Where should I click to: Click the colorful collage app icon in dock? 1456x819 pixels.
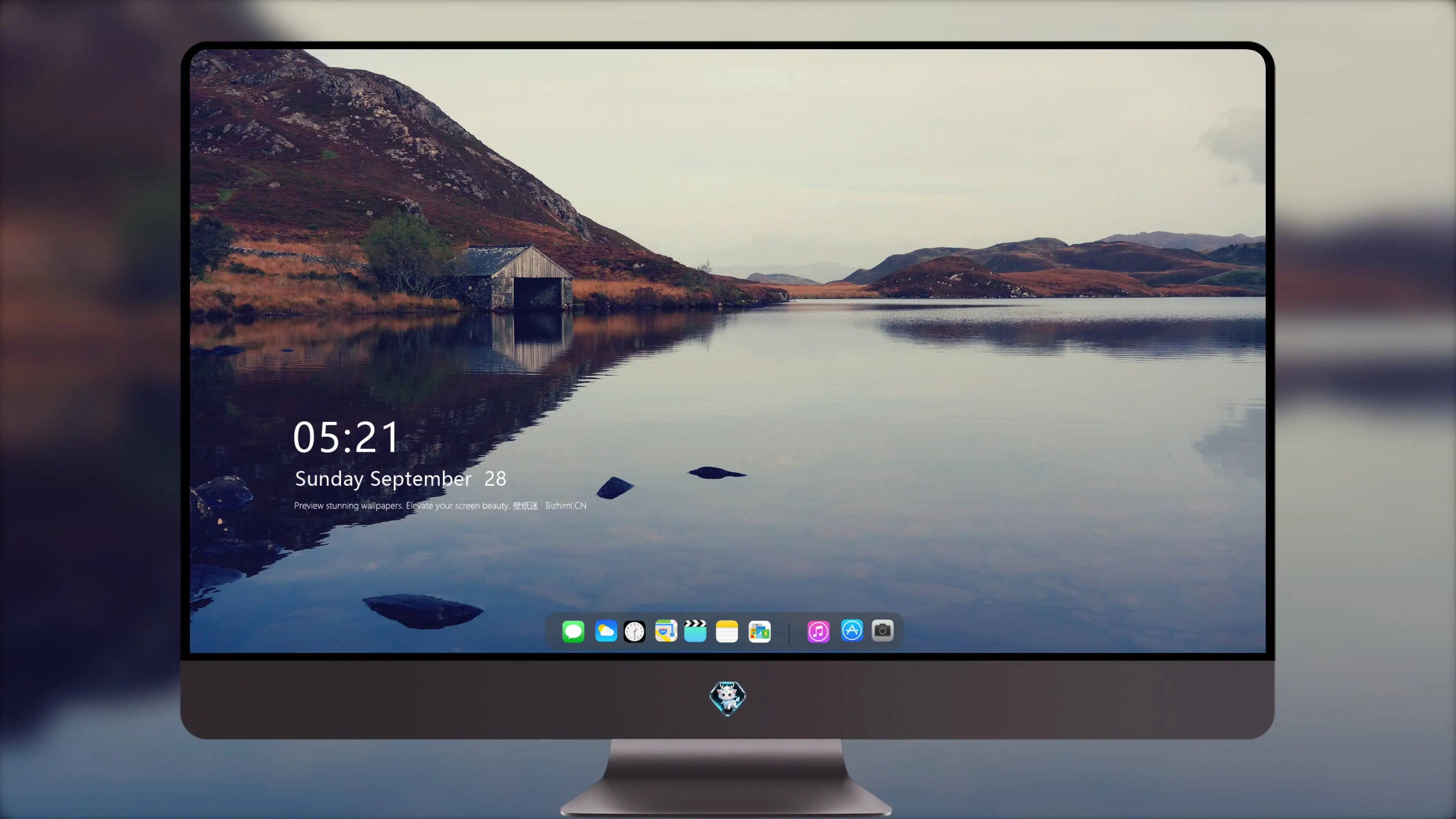click(759, 631)
